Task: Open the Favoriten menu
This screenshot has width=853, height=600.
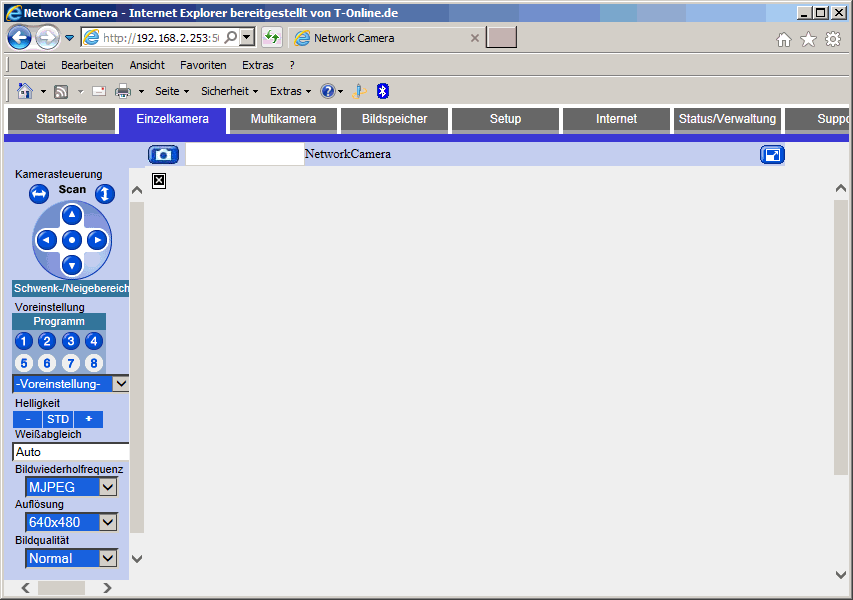Action: (203, 65)
